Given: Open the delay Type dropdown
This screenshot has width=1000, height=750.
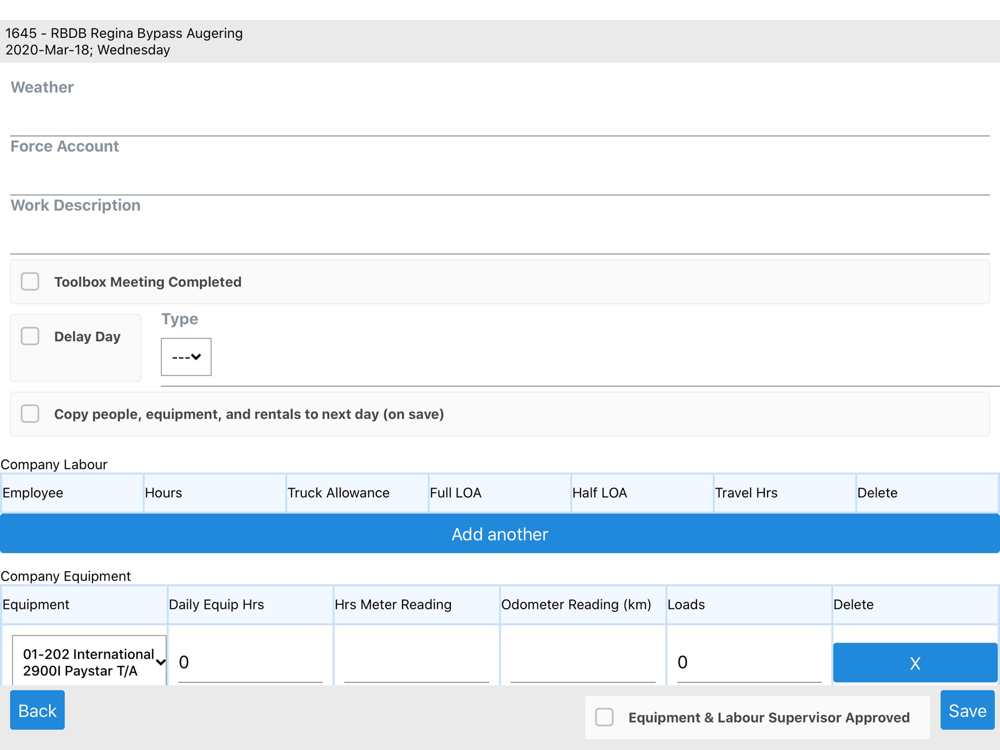Looking at the screenshot, I should pyautogui.click(x=186, y=357).
